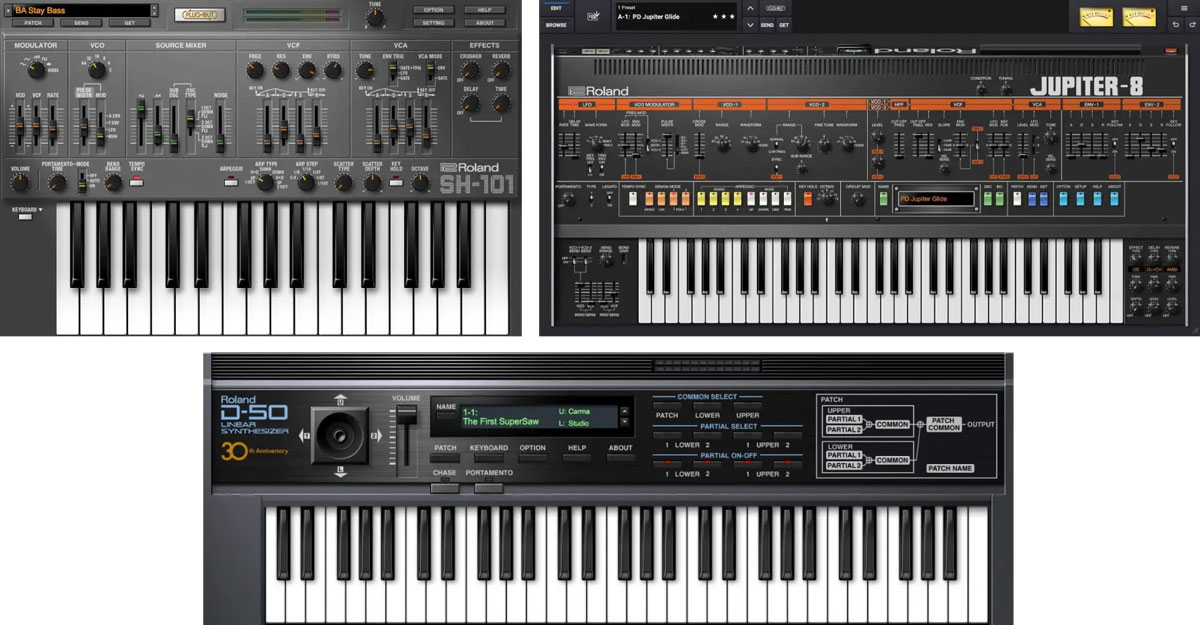Image resolution: width=1200 pixels, height=625 pixels.
Task: Adjust the SH-101 VCA Tone knob
Action: [365, 69]
